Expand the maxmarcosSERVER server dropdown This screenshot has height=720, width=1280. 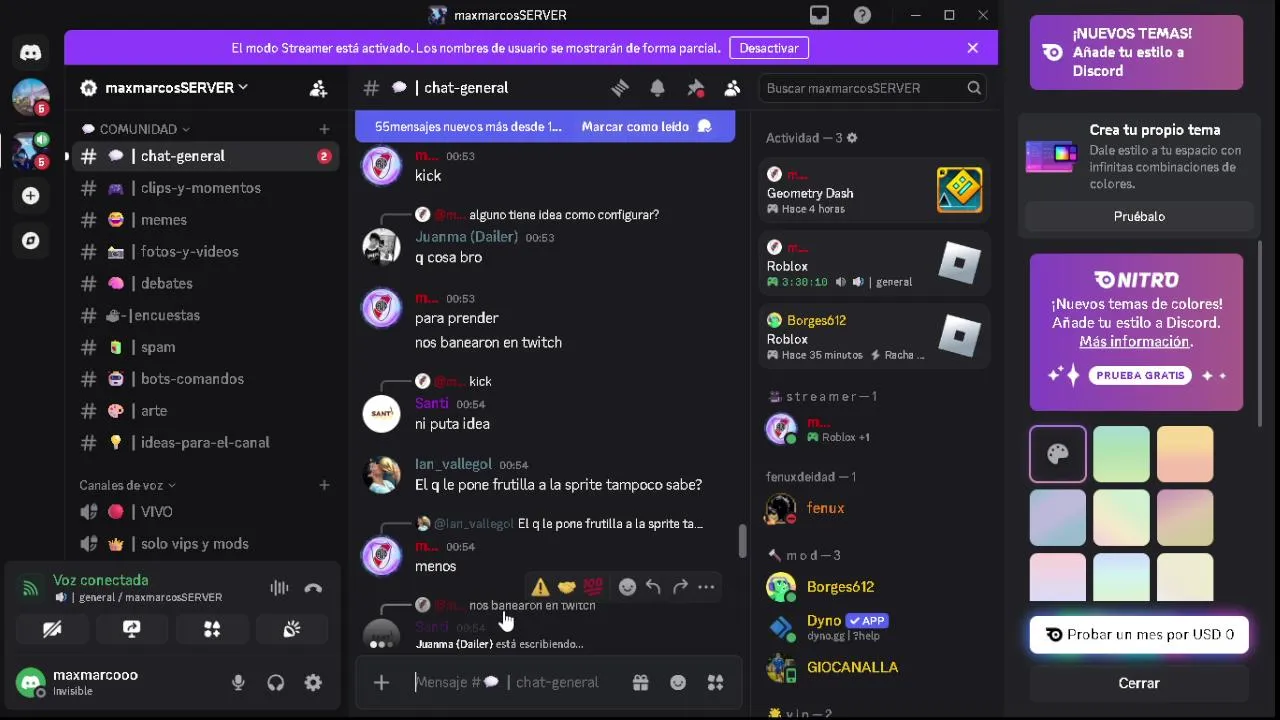coord(164,88)
